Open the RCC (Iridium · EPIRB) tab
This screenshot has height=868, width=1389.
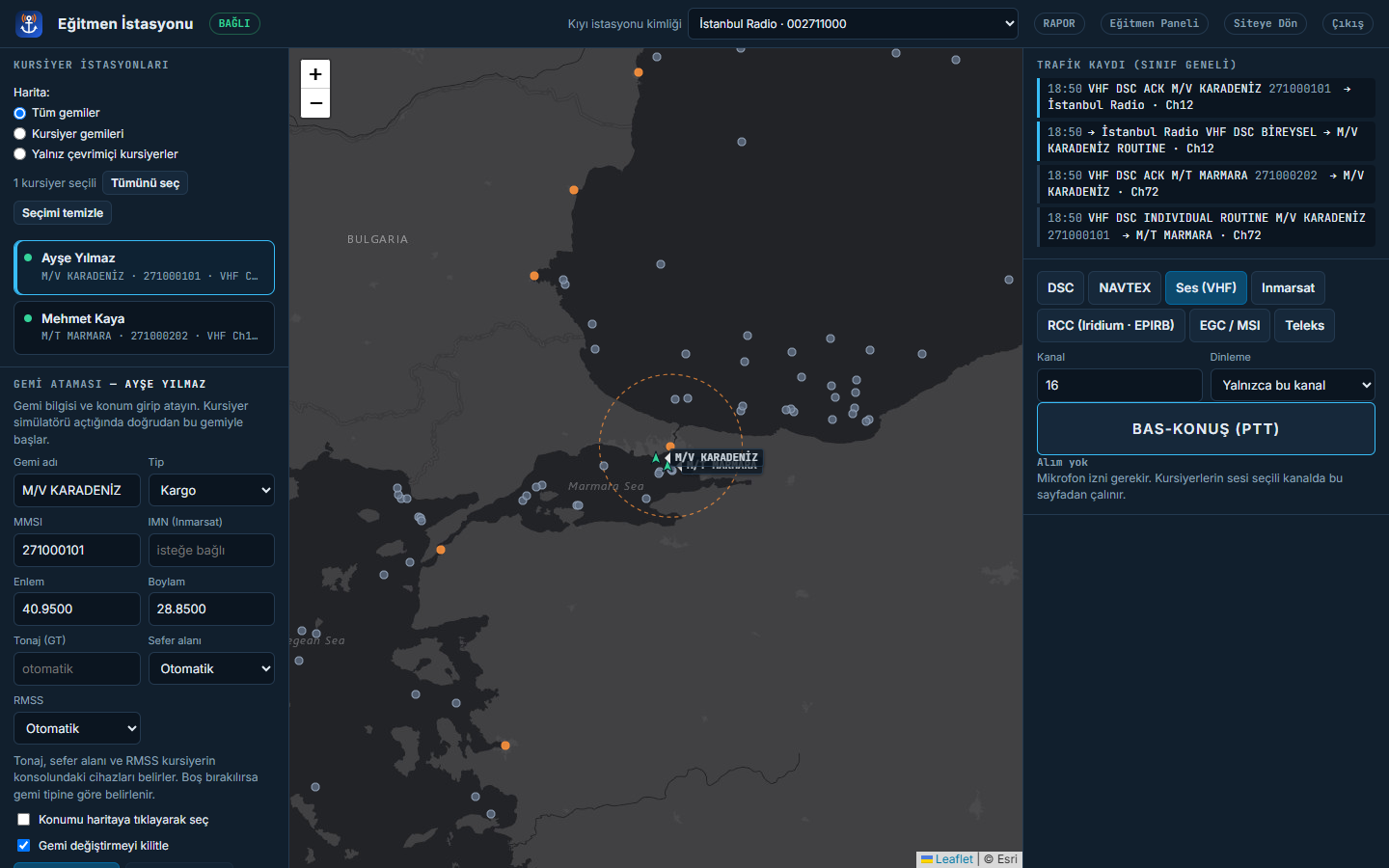1111,325
